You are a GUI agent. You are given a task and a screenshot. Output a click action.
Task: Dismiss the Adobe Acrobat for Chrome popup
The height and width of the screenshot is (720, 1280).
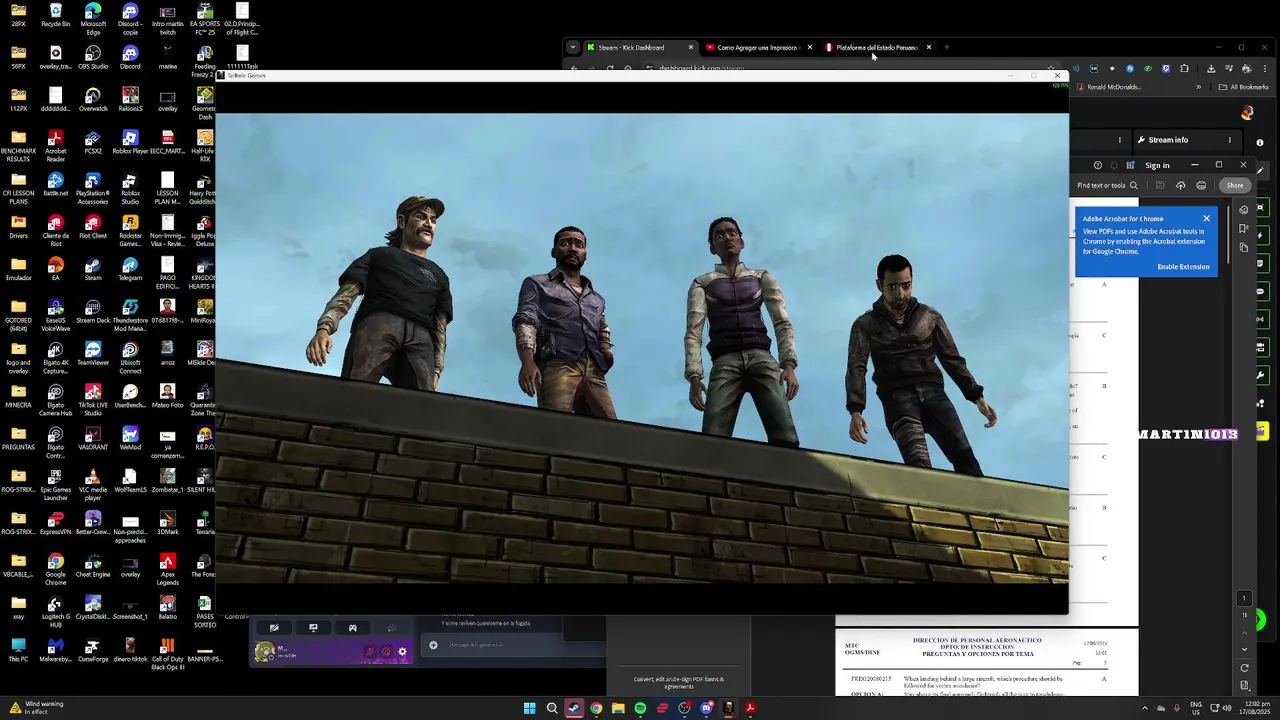tap(1206, 218)
